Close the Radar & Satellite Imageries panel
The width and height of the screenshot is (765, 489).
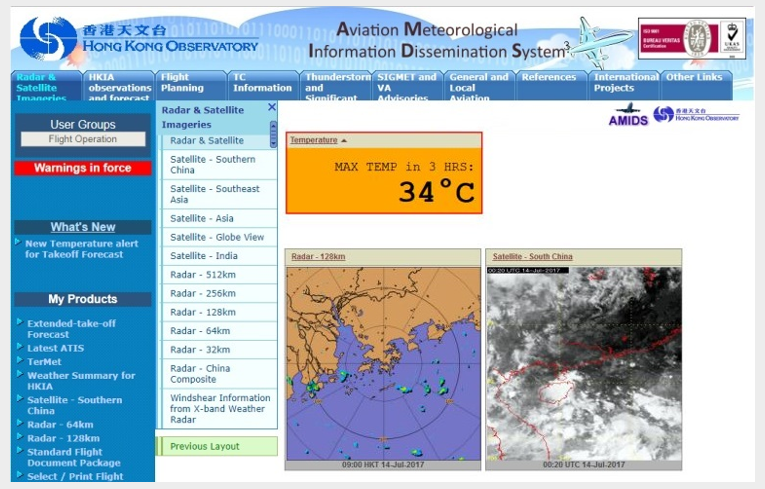tap(272, 107)
